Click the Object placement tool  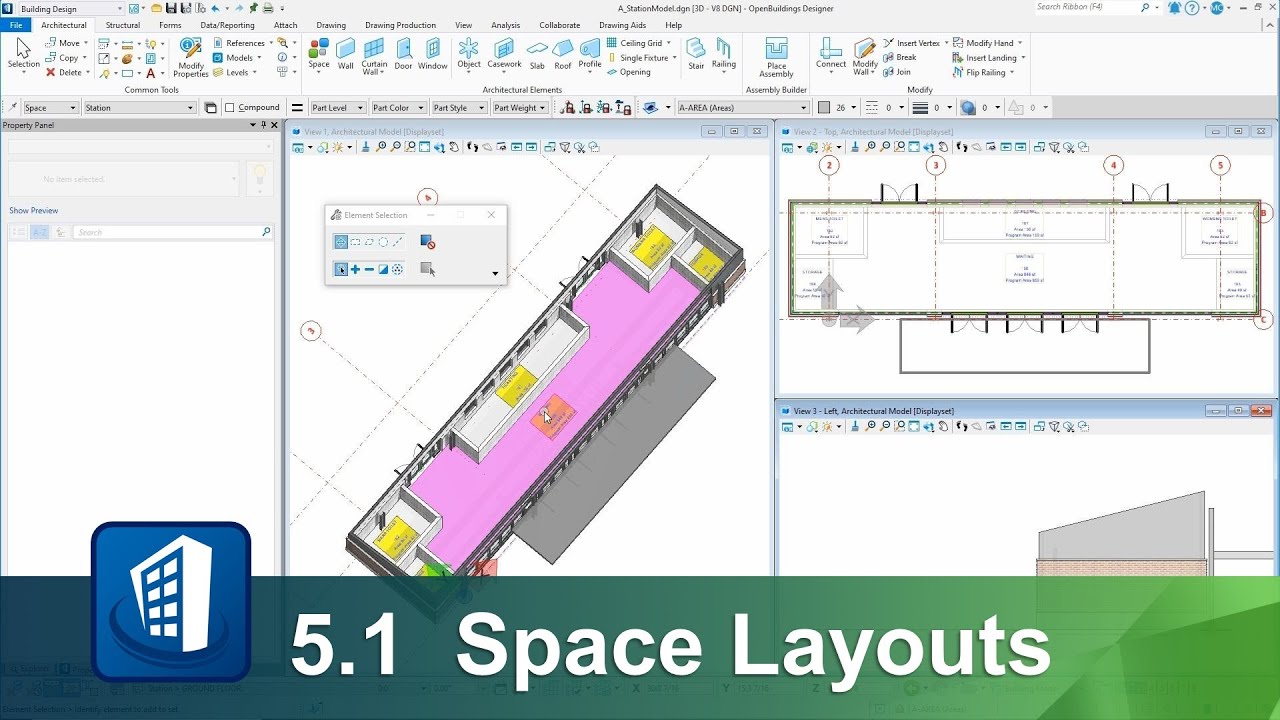(468, 54)
